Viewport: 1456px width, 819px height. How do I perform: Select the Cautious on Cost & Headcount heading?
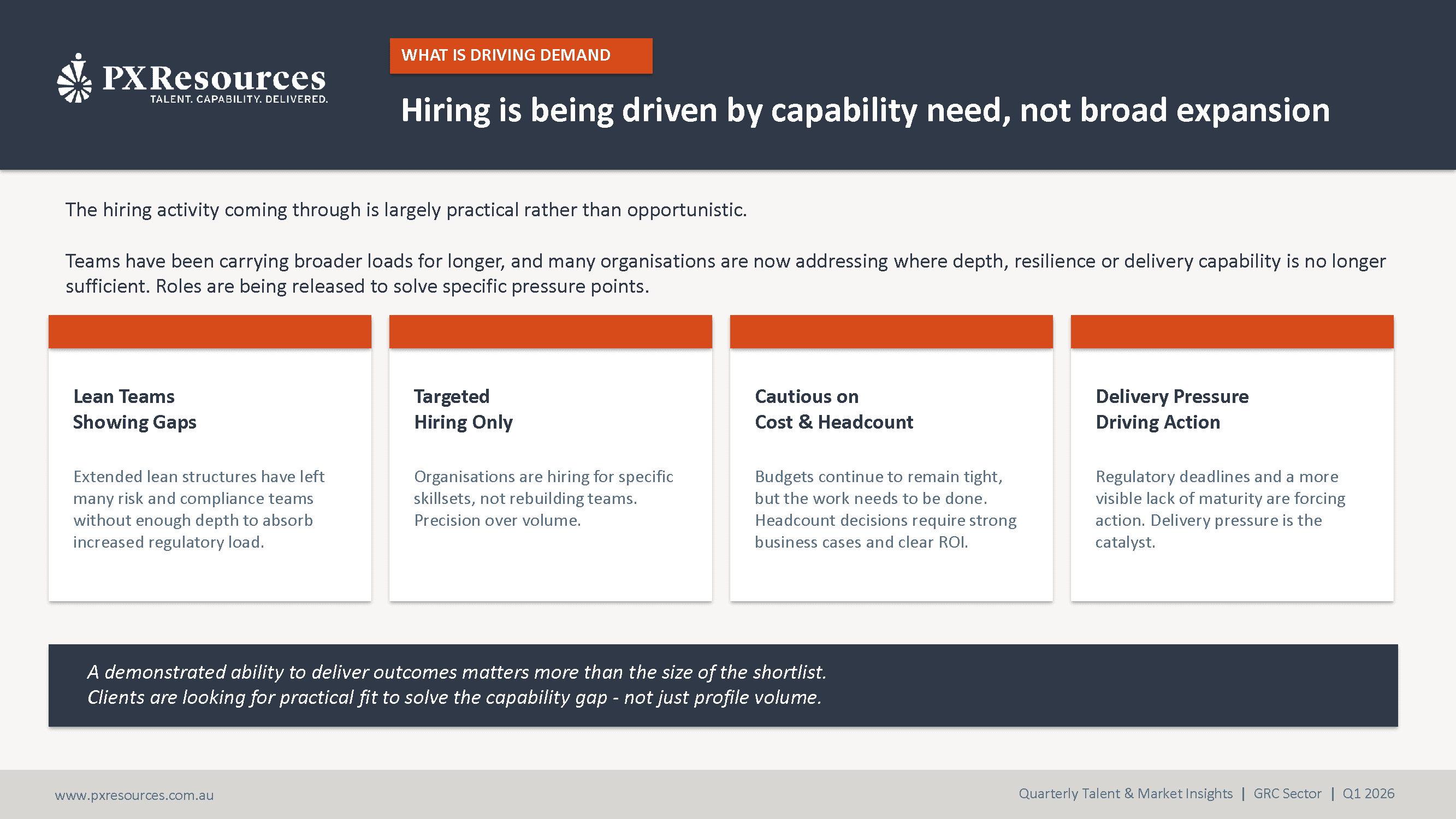[833, 409]
